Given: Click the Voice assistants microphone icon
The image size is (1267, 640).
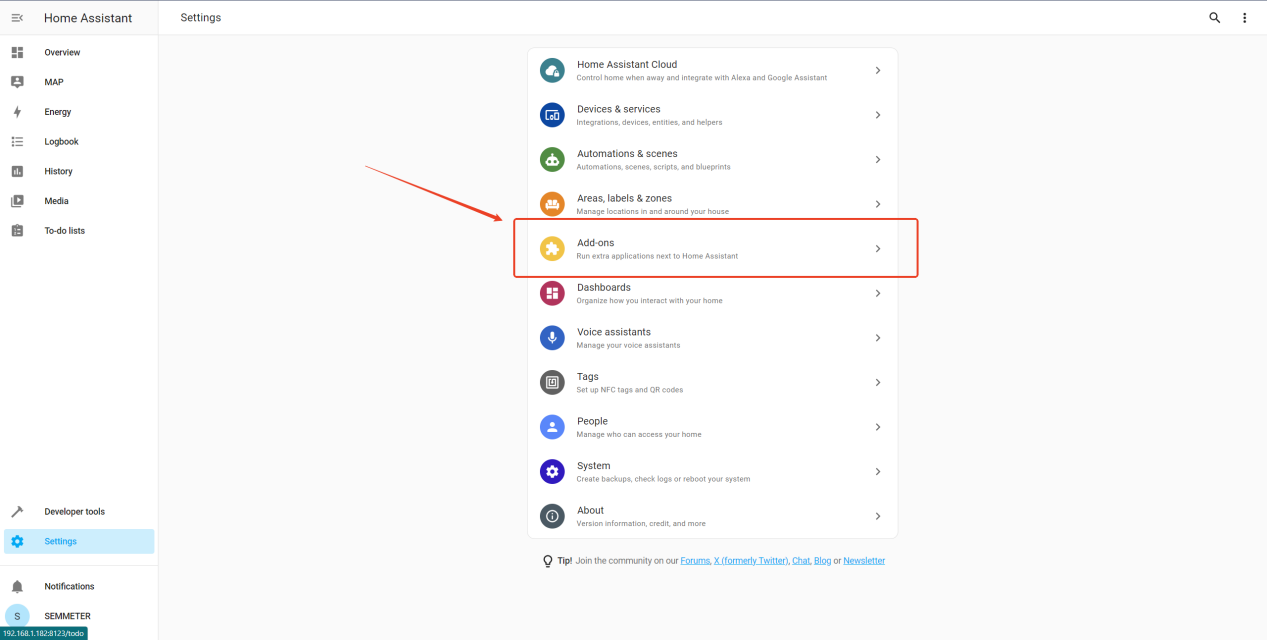Looking at the screenshot, I should [552, 338].
